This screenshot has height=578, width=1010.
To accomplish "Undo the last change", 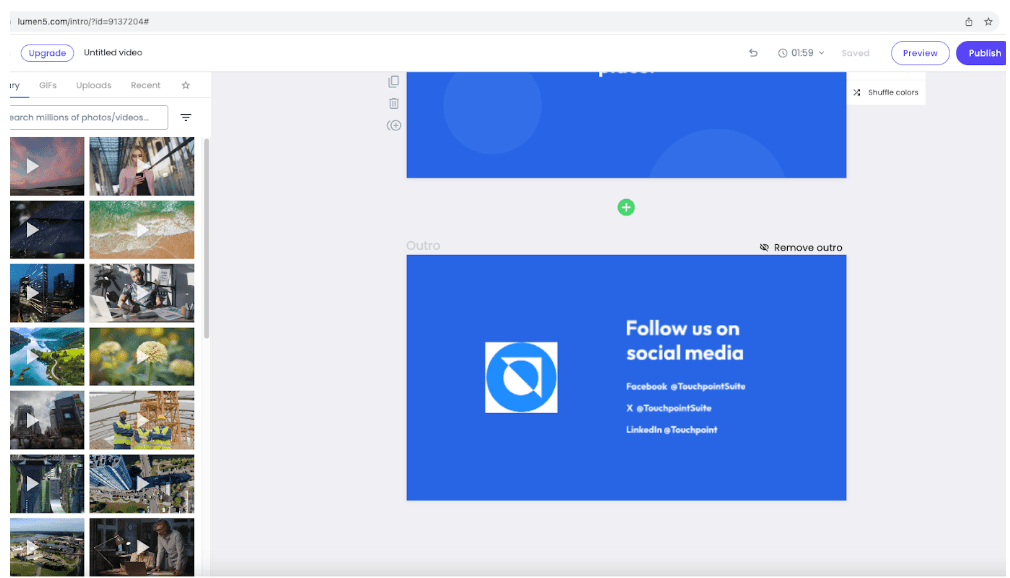I will point(753,52).
